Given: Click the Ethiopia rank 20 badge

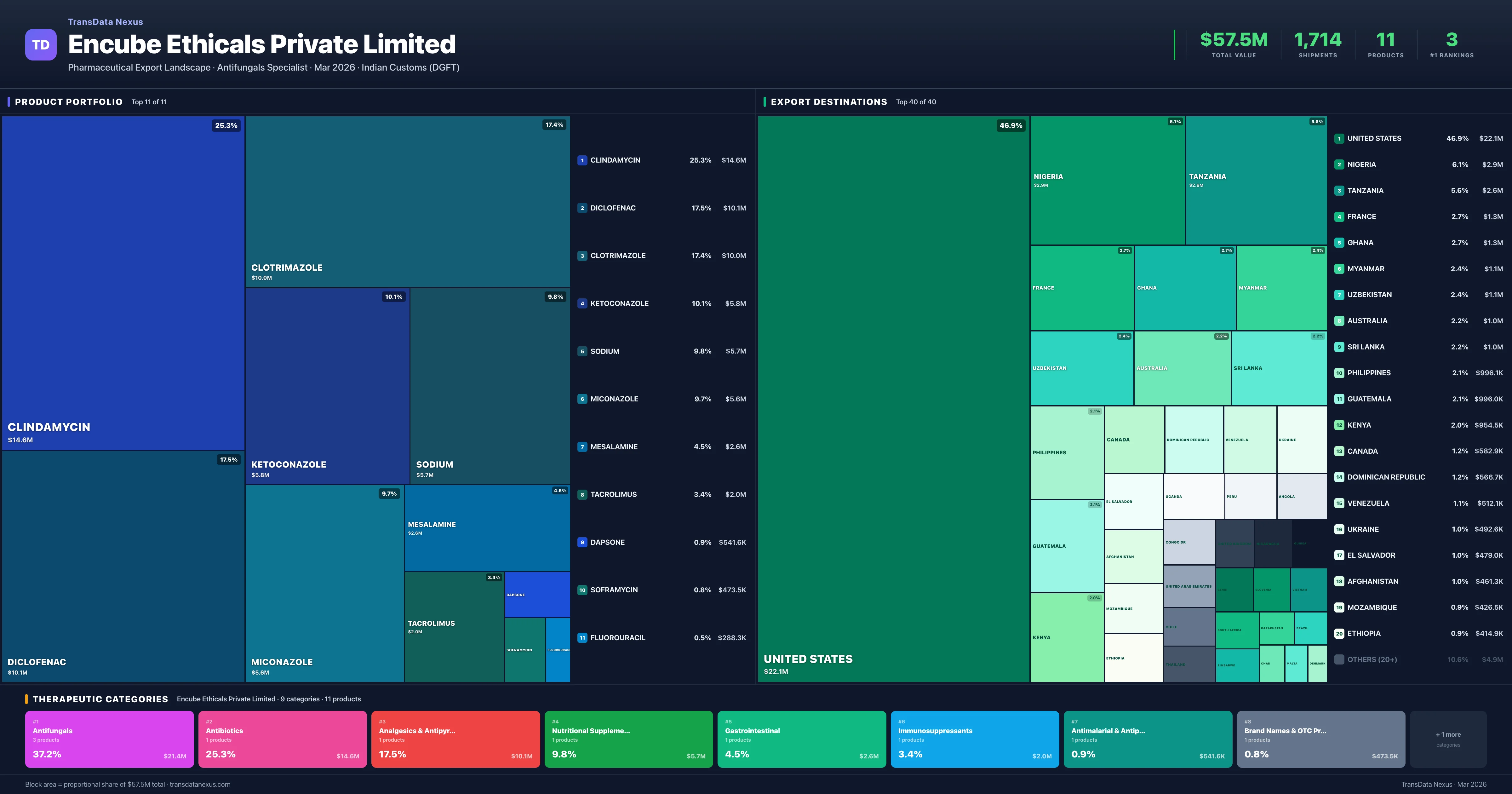Looking at the screenshot, I should coord(1339,634).
